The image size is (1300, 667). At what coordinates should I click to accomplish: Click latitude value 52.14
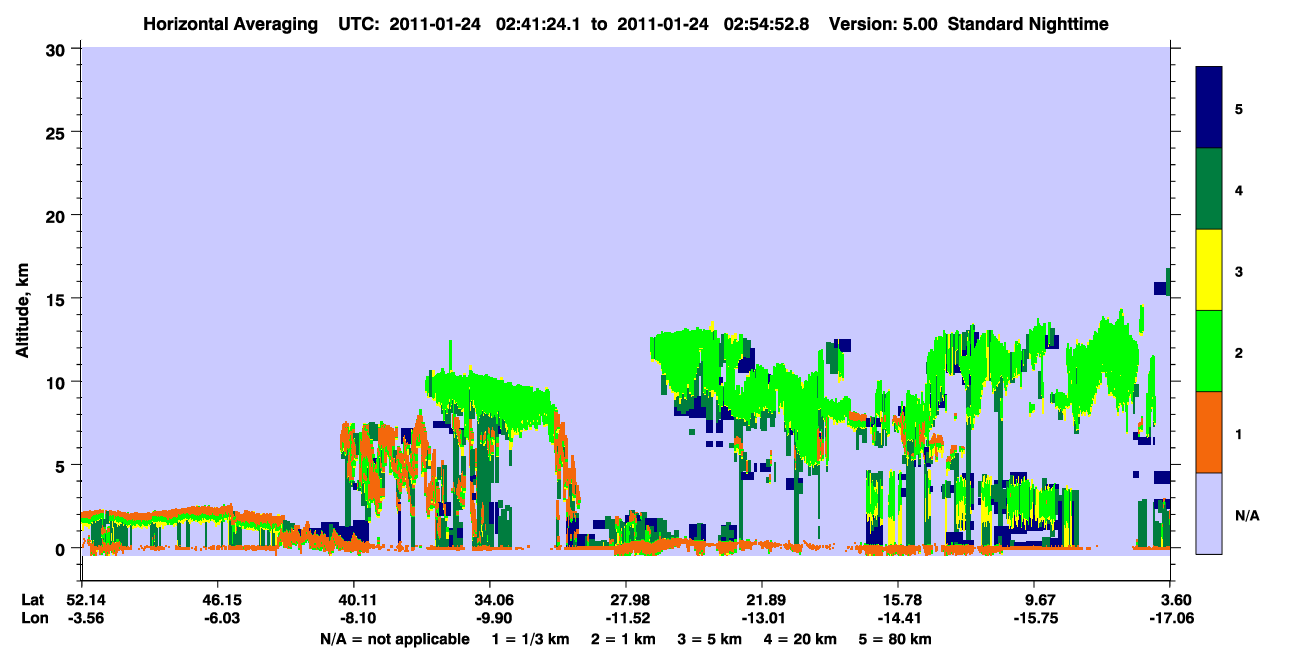85,600
